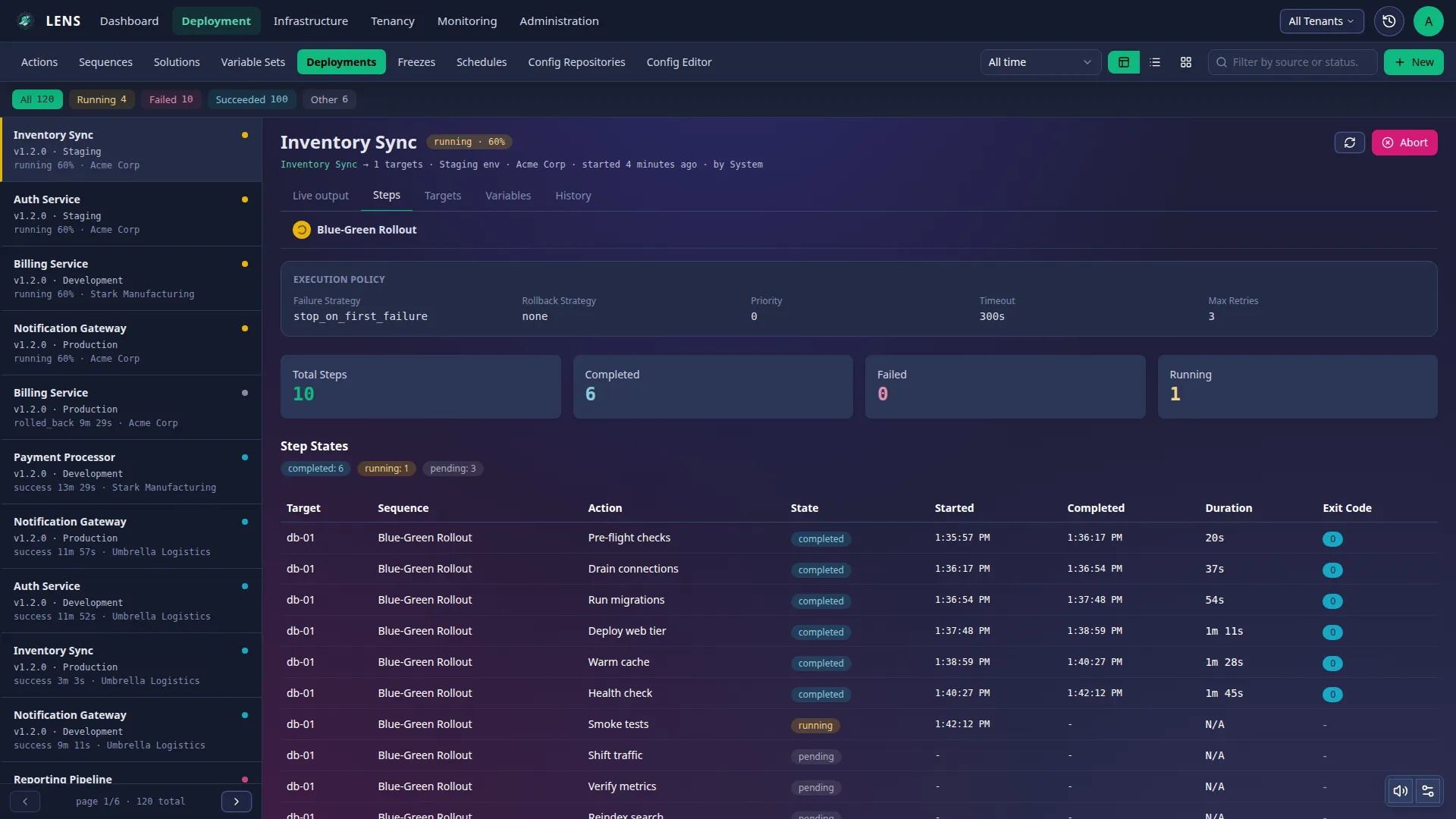Open the Config Repositories sub-tab
Image resolution: width=1456 pixels, height=819 pixels.
576,62
